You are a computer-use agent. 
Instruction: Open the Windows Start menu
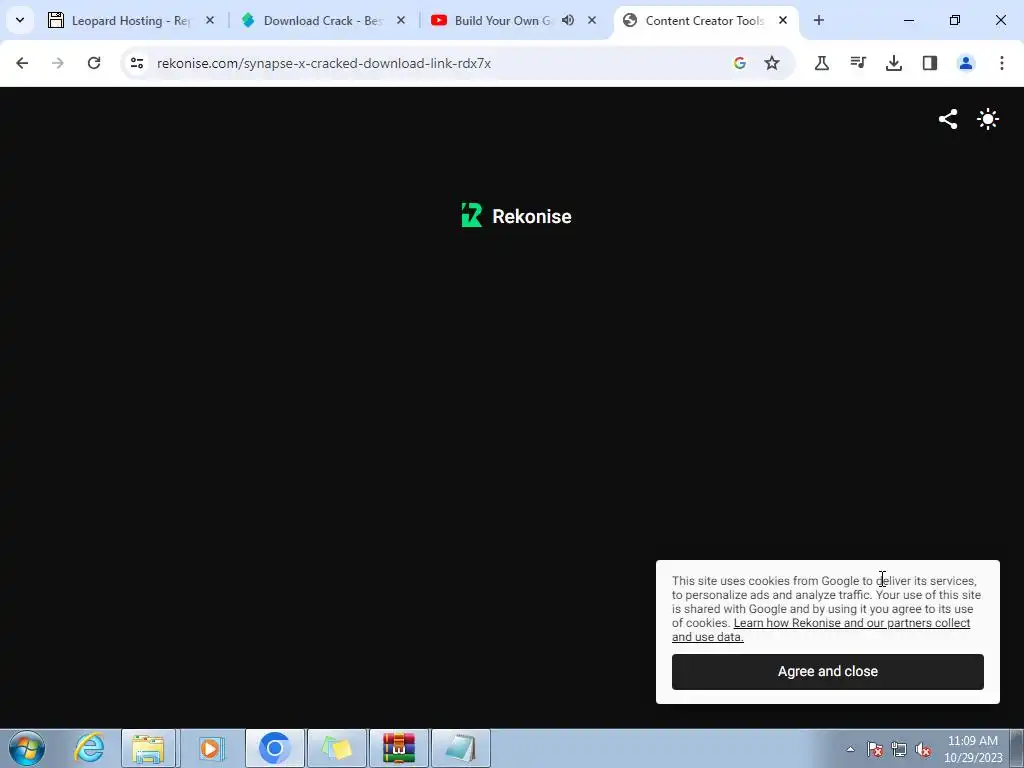[27, 748]
